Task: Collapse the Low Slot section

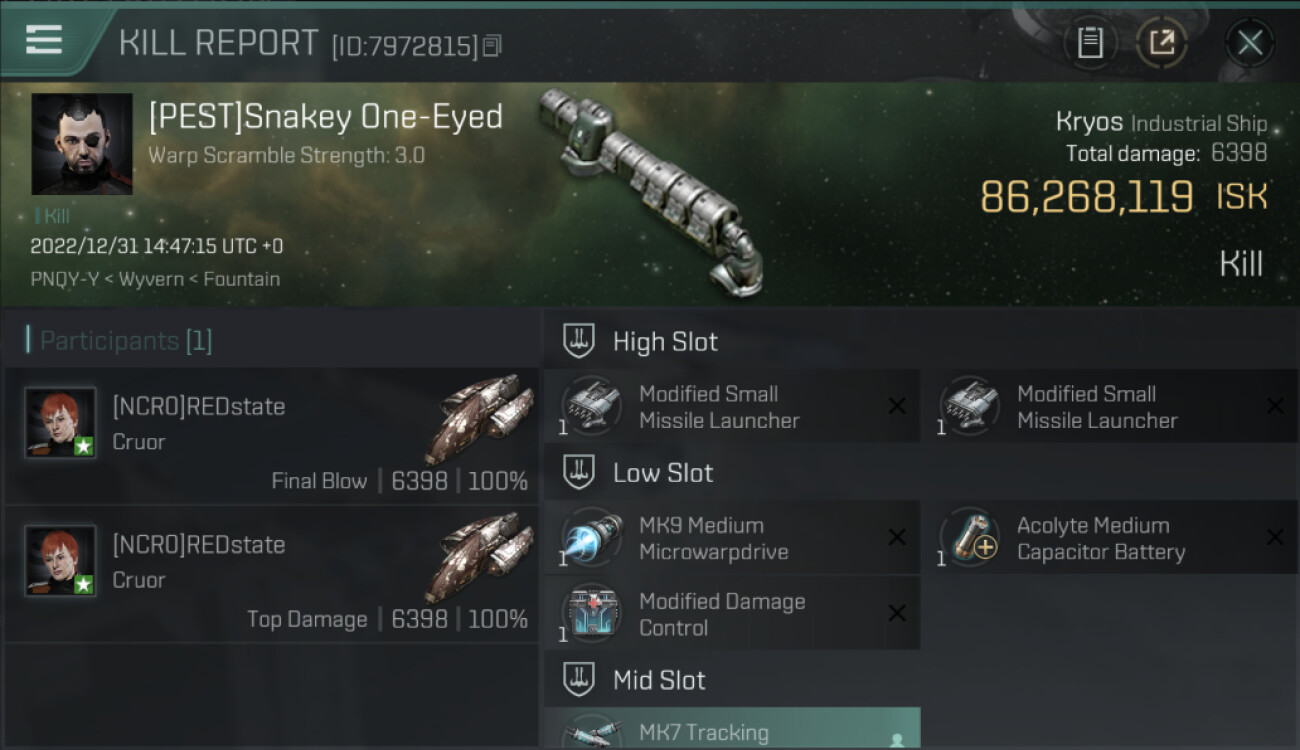Action: point(578,473)
